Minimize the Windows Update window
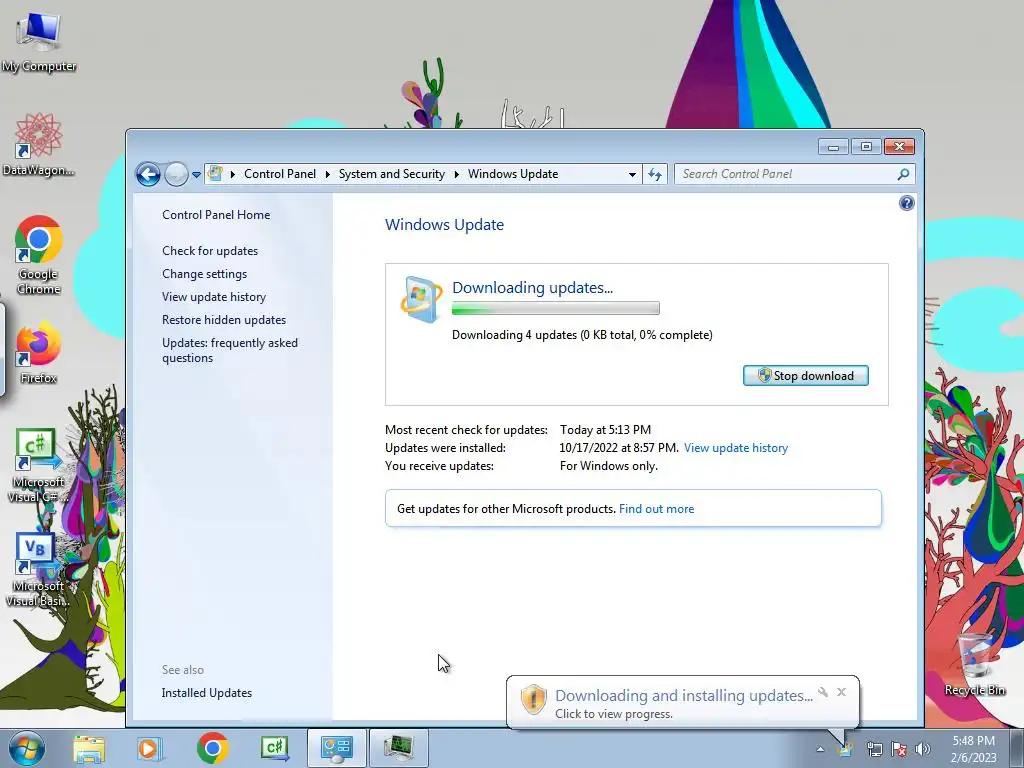This screenshot has width=1024, height=768. (x=833, y=147)
